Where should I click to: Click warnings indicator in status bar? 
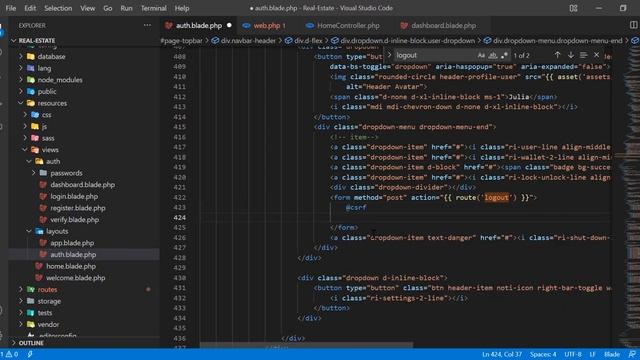9,354
